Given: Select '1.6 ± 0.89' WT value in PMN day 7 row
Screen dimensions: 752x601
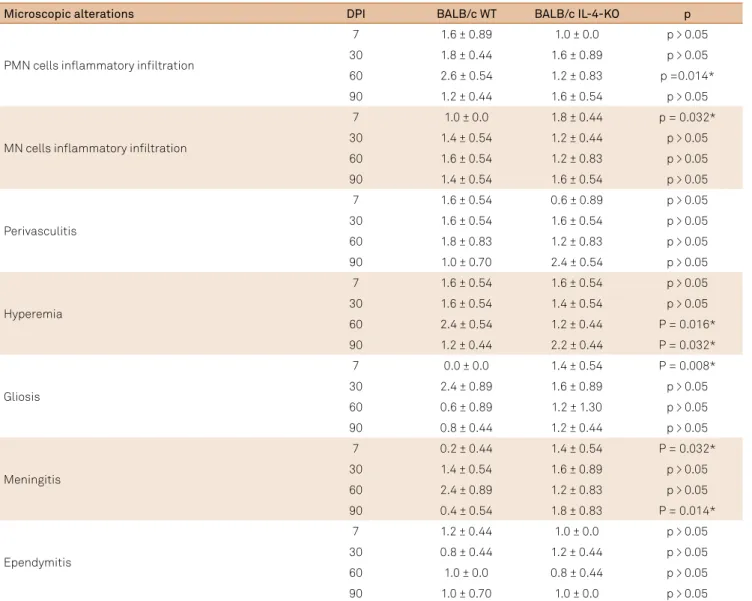Looking at the screenshot, I should pos(466,35).
